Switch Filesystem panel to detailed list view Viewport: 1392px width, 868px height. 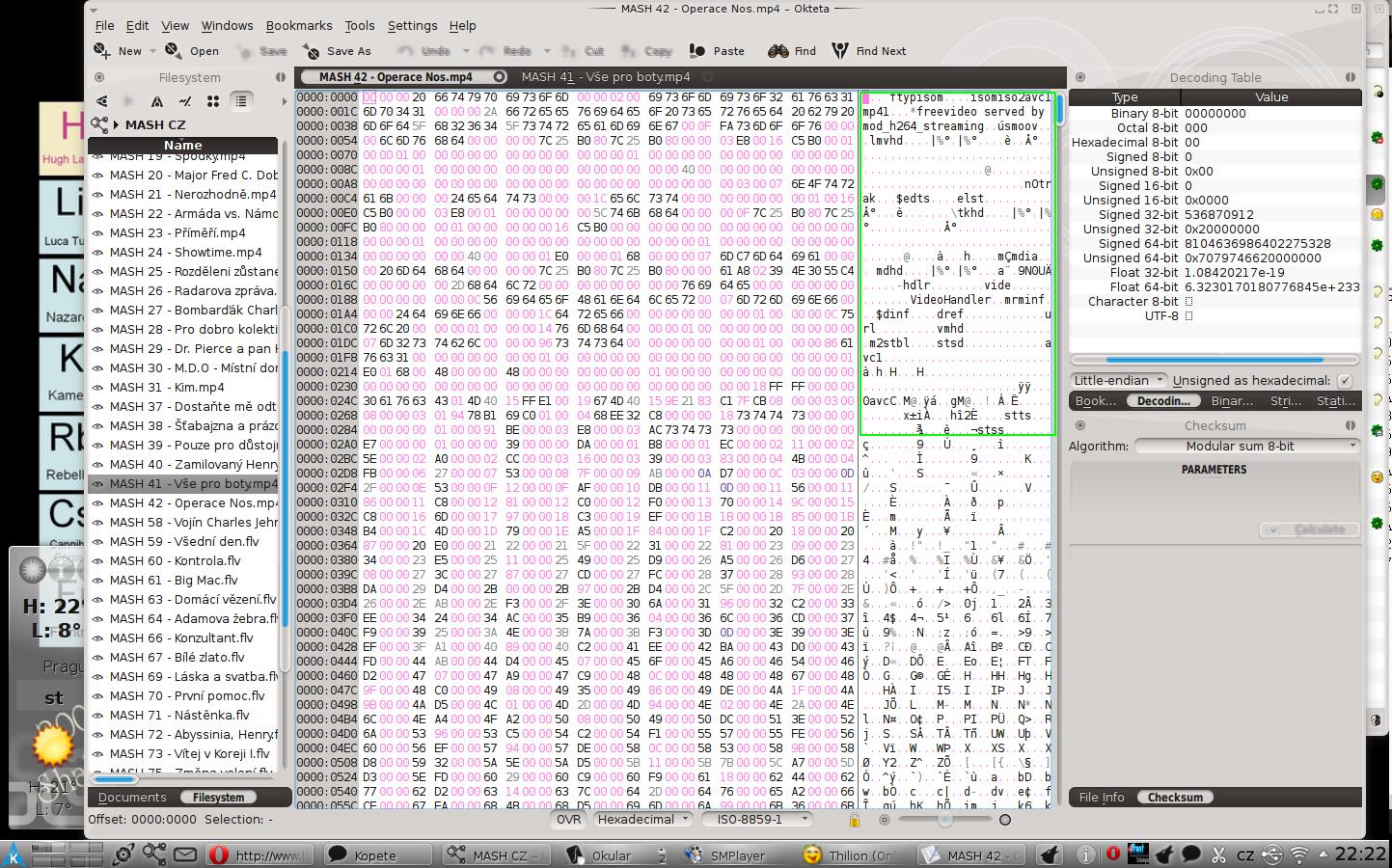click(x=241, y=101)
